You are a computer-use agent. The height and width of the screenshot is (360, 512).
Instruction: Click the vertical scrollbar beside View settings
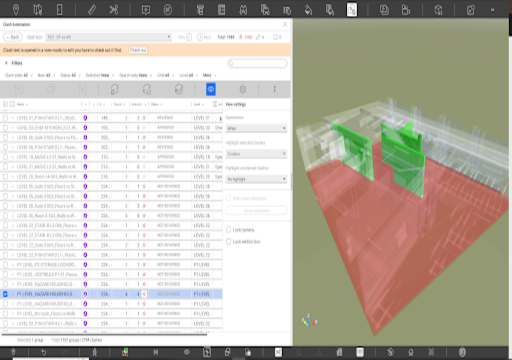click(x=291, y=182)
